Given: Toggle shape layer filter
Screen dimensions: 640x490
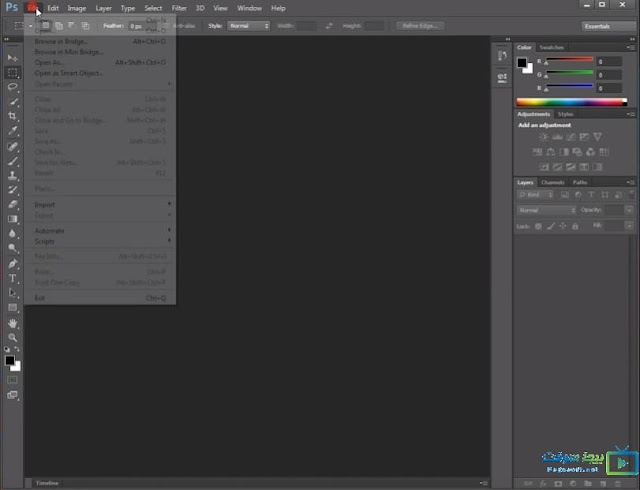Looking at the screenshot, I should pos(605,195).
